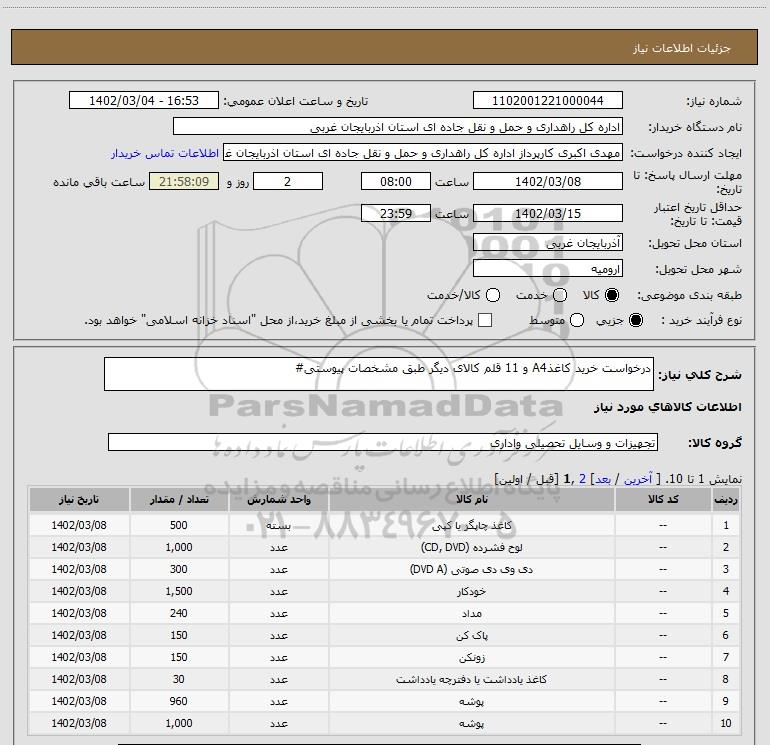Select row دی وی دی صوتی (DVD A)
770x745 pixels.
click(384, 569)
